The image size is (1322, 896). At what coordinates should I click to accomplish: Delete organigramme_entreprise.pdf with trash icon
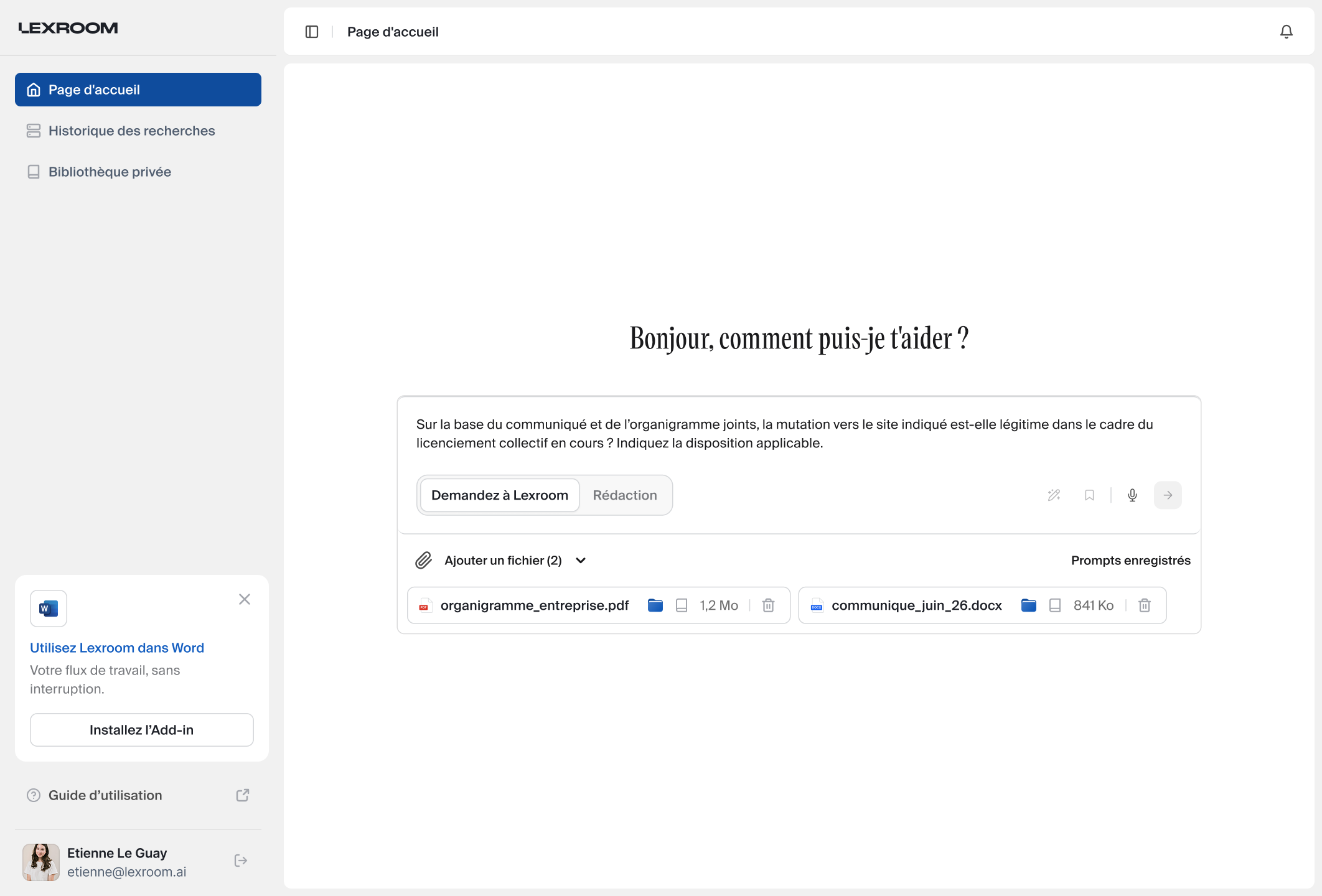pyautogui.click(x=769, y=605)
